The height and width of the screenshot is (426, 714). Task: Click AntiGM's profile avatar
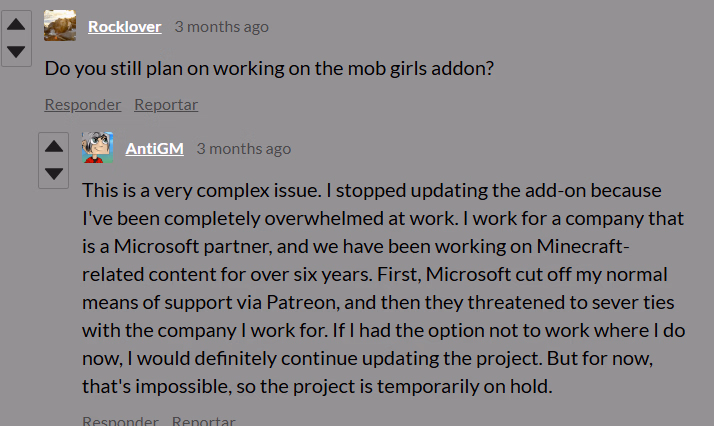click(97, 148)
